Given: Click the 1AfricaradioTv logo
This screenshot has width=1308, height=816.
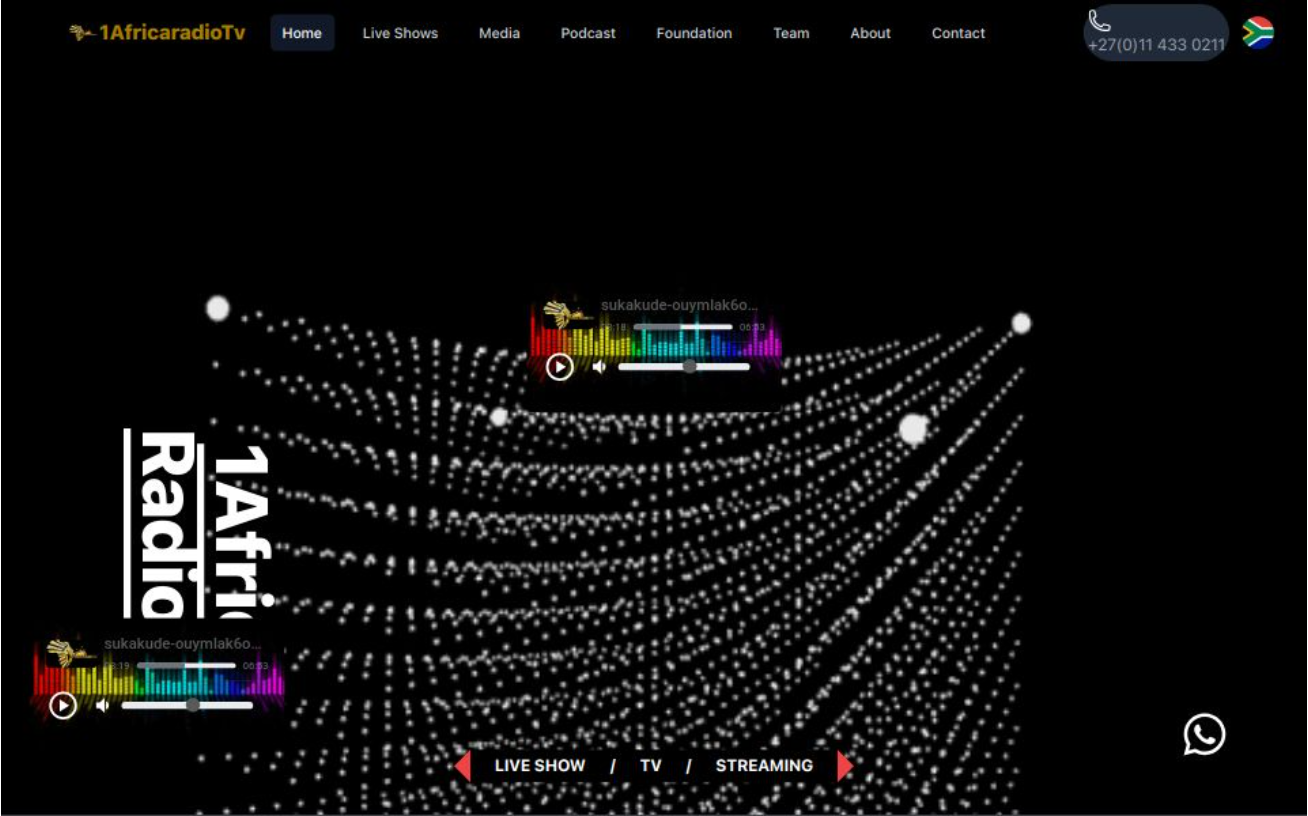Looking at the screenshot, I should click(157, 33).
